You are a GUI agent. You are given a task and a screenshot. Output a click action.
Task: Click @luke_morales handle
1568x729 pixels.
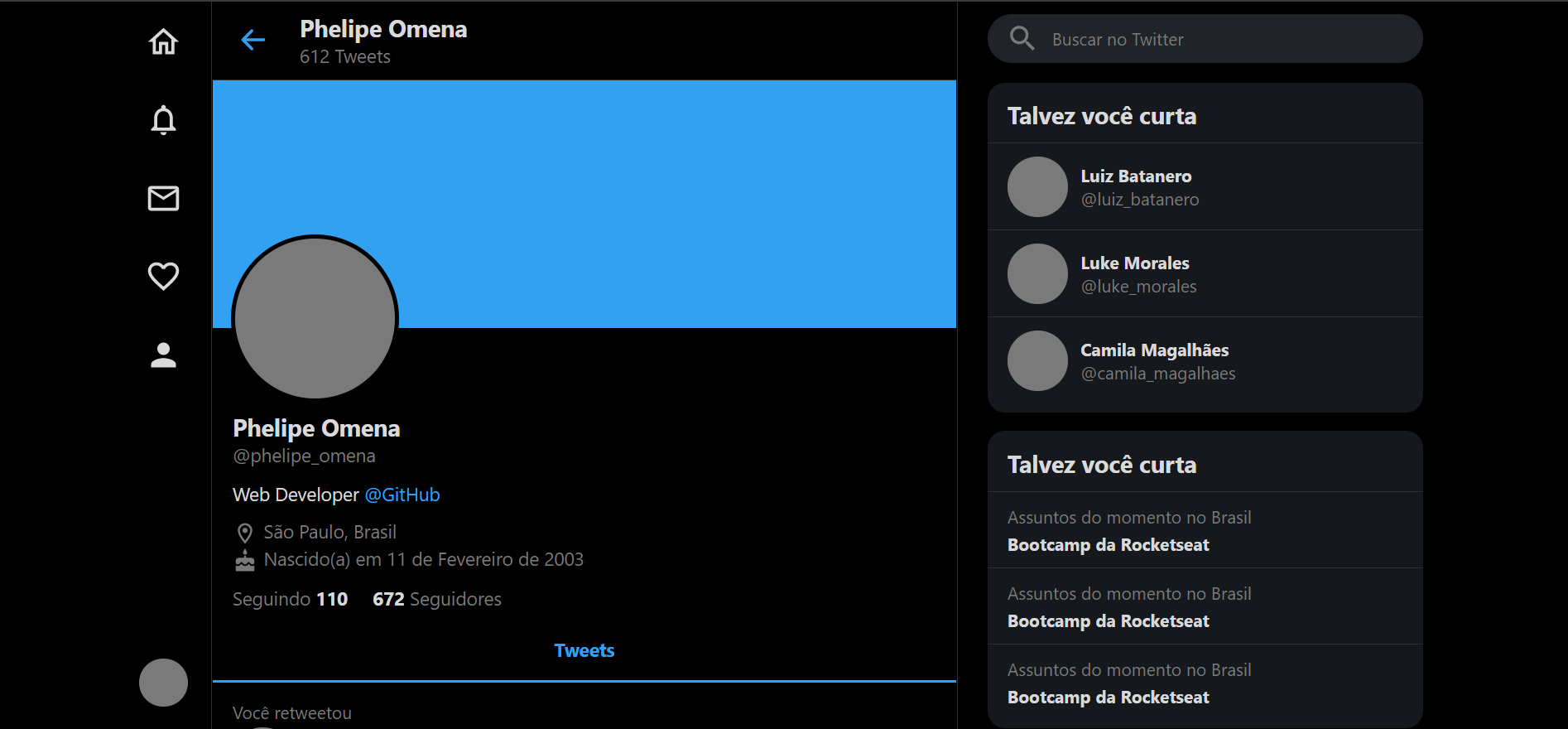point(1138,287)
